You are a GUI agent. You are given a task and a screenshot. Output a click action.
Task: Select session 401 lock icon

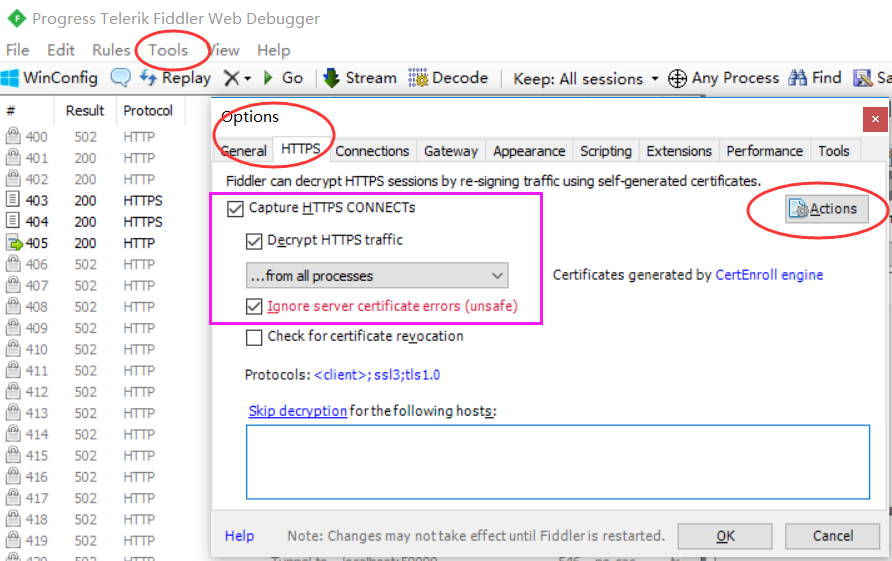13,157
